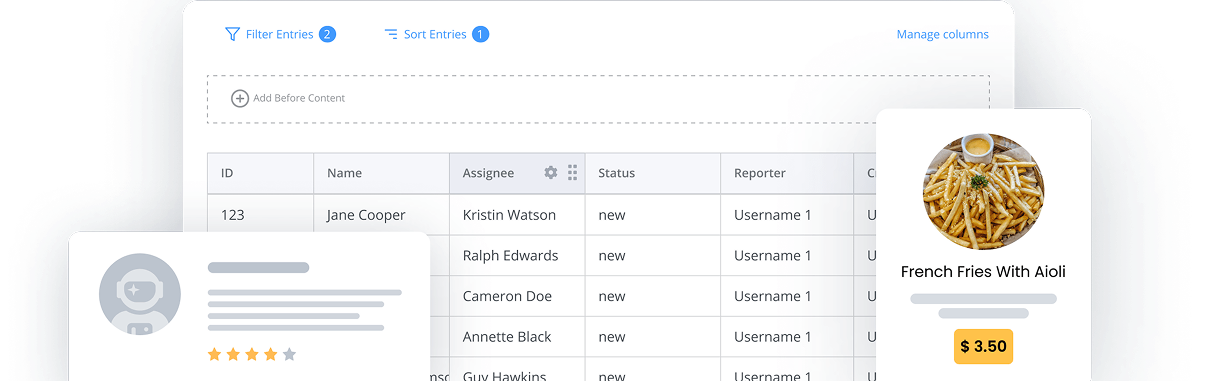Click the fifth gray star in the rating

[x=289, y=354]
